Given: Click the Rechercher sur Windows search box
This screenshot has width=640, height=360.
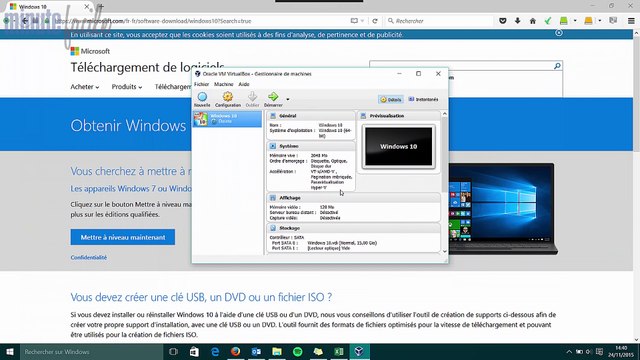Looking at the screenshot, I should coord(91,351).
